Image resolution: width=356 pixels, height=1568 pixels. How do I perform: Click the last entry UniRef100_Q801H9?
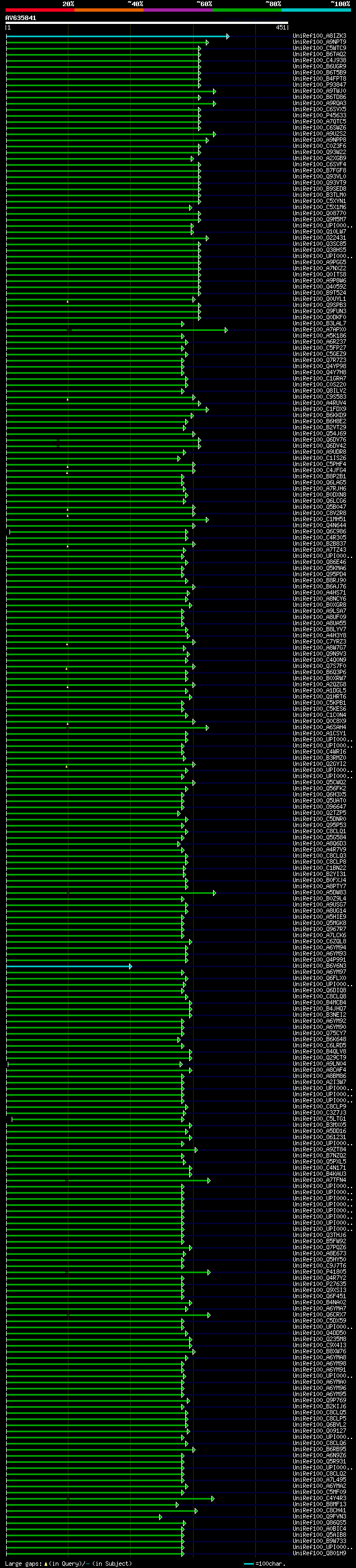click(319, 1554)
